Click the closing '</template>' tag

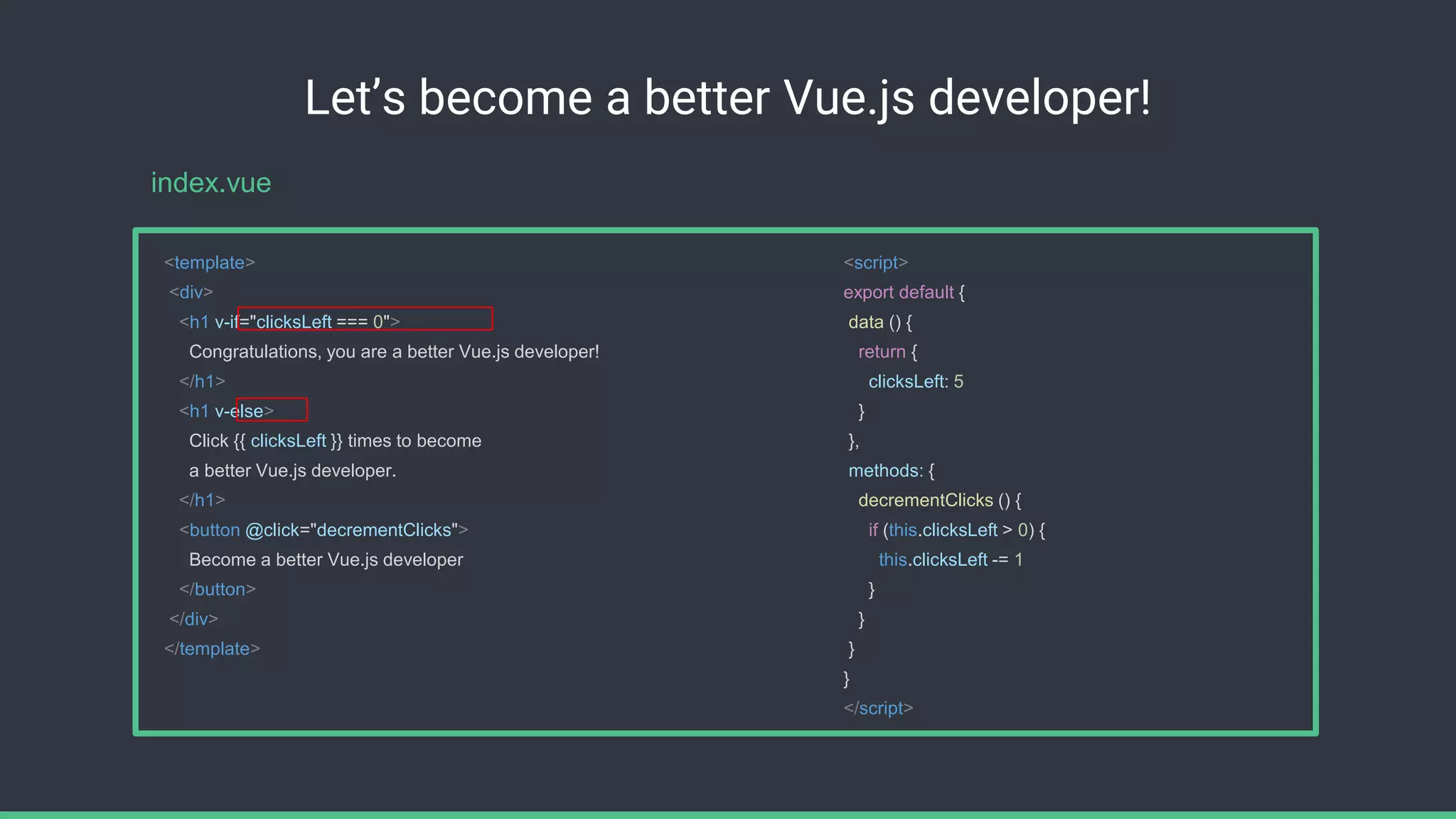pos(212,649)
